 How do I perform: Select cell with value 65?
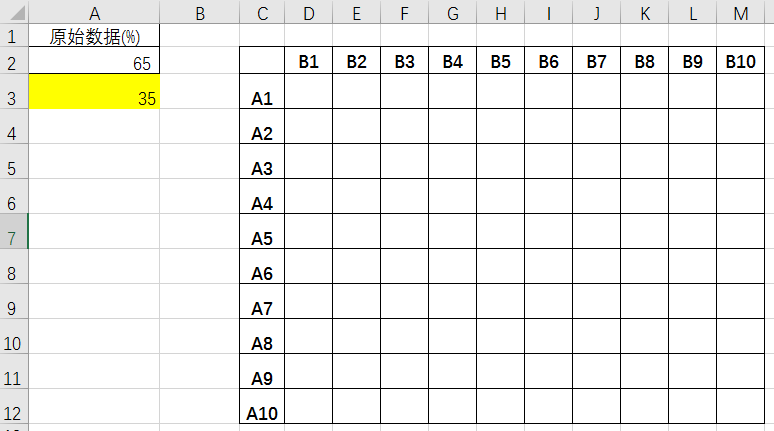click(94, 60)
